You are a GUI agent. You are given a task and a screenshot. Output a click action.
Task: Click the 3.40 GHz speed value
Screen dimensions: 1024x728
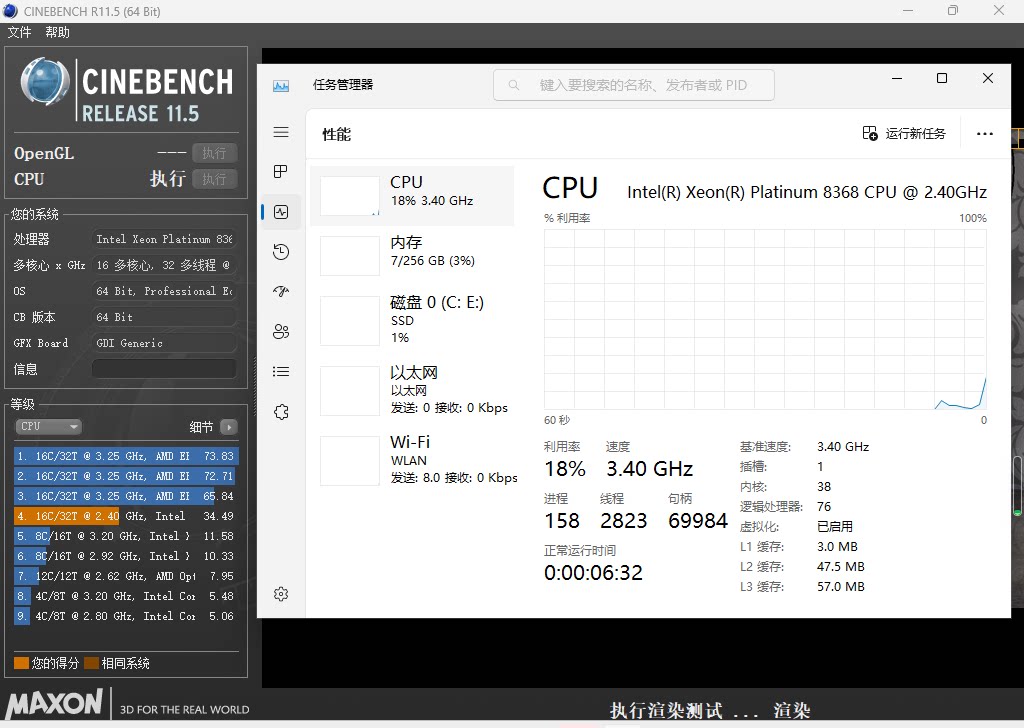point(649,469)
